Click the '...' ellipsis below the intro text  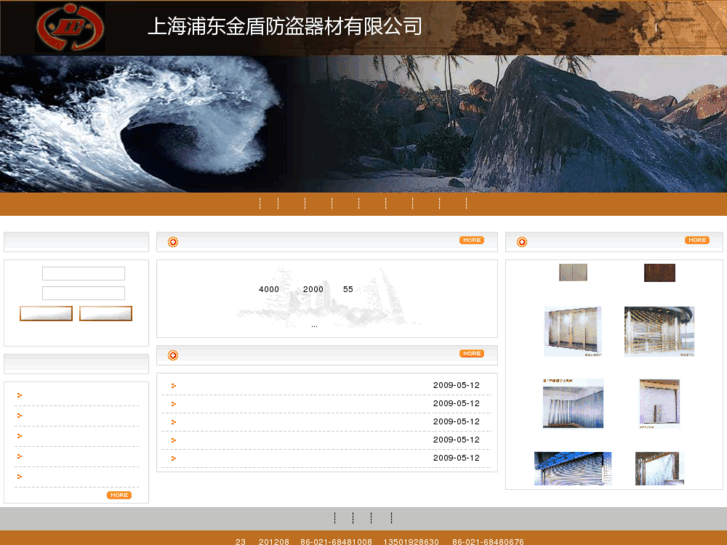(314, 327)
